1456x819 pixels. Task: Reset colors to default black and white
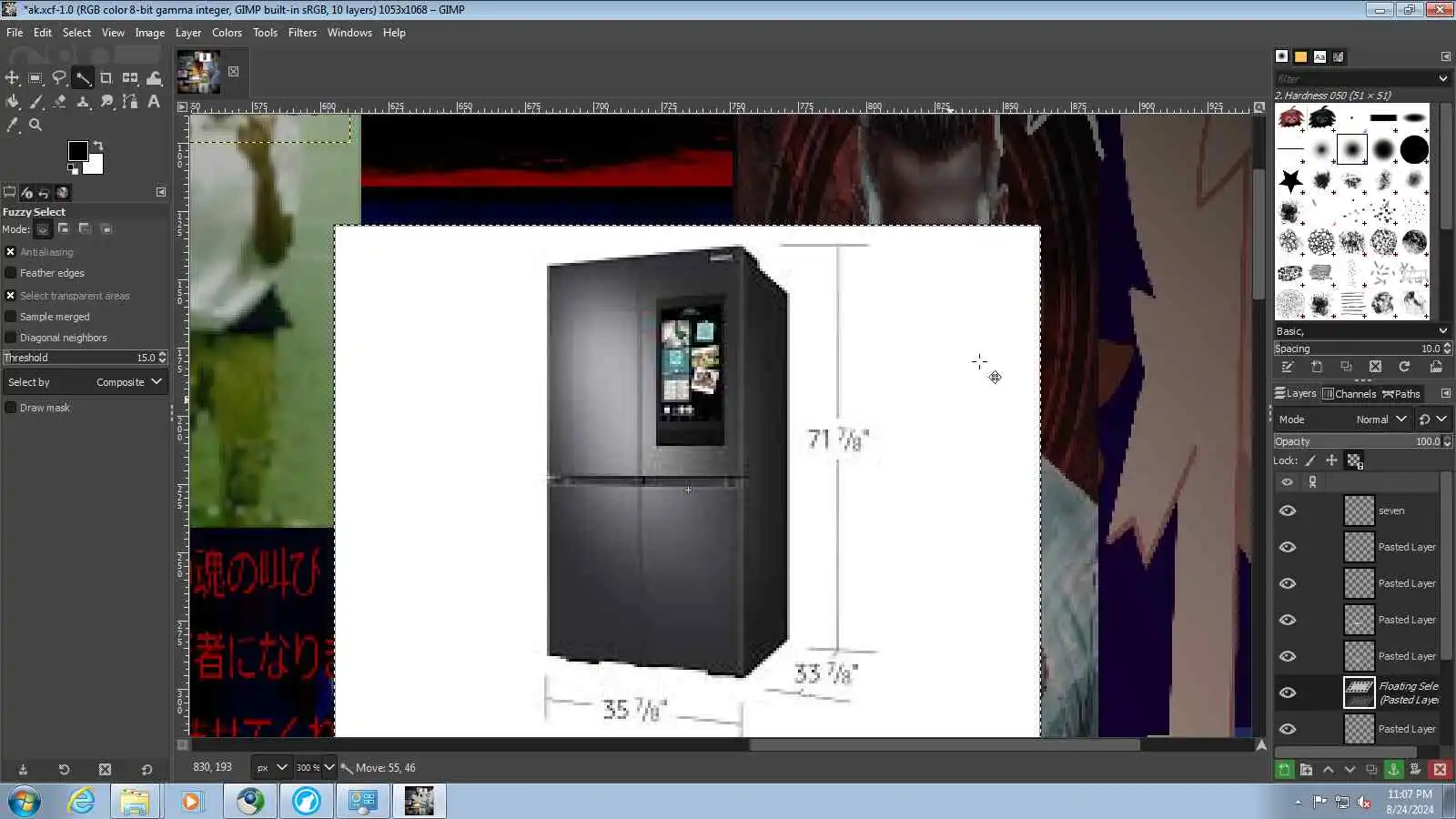[73, 168]
